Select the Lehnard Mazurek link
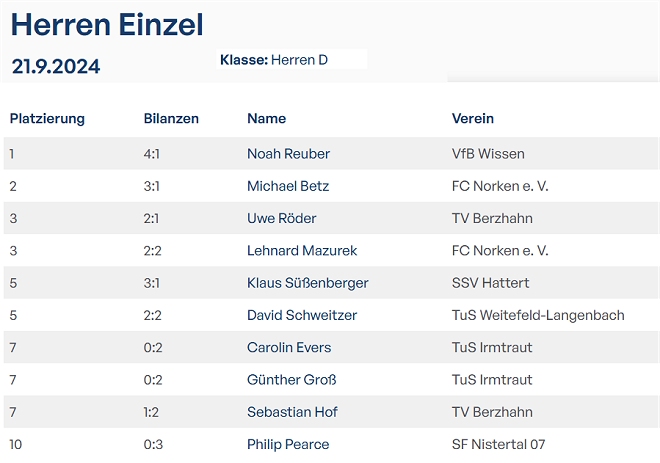Viewport: 660px width, 463px height. click(302, 251)
